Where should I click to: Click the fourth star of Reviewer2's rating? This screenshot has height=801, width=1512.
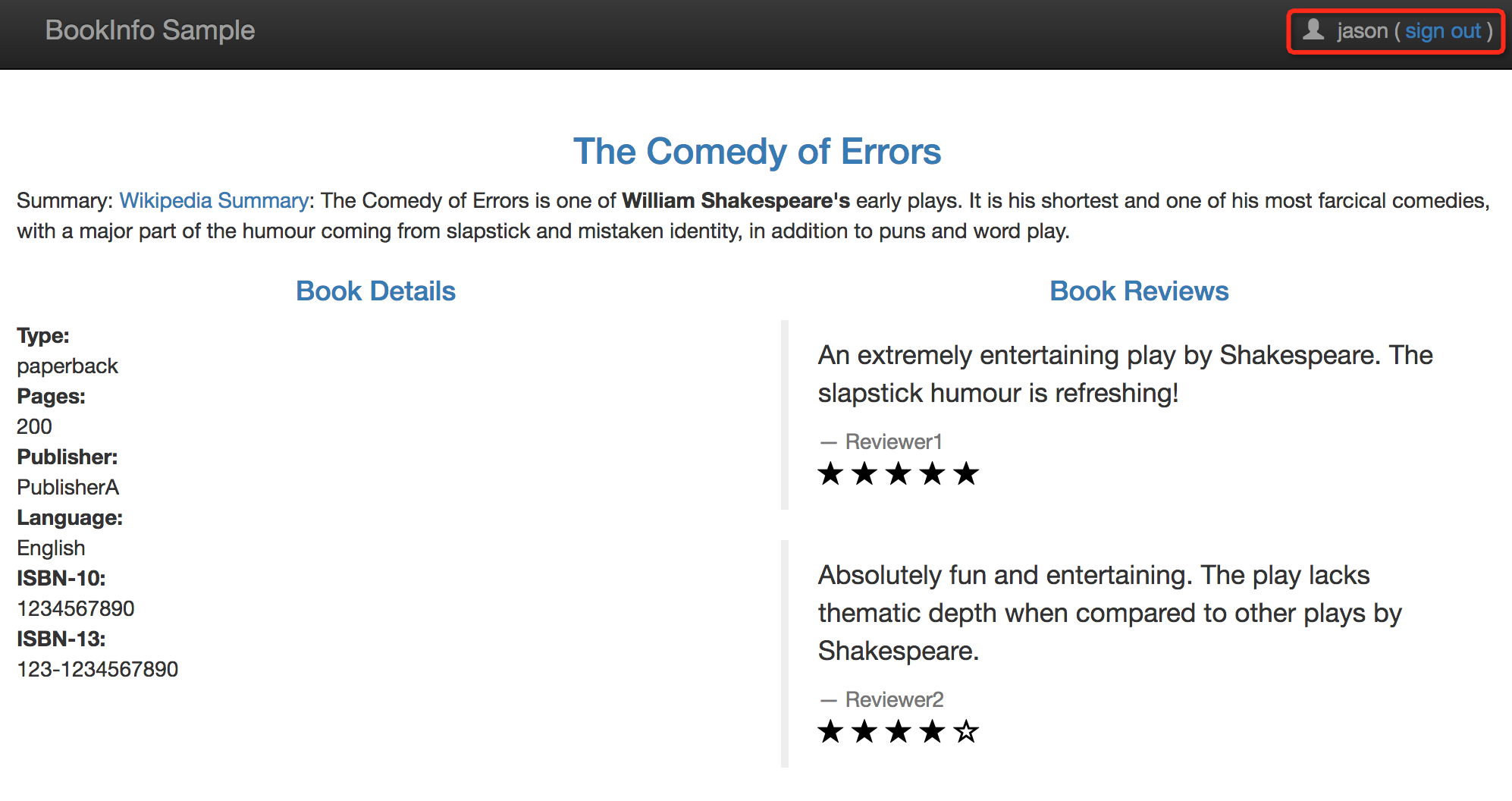click(x=933, y=732)
